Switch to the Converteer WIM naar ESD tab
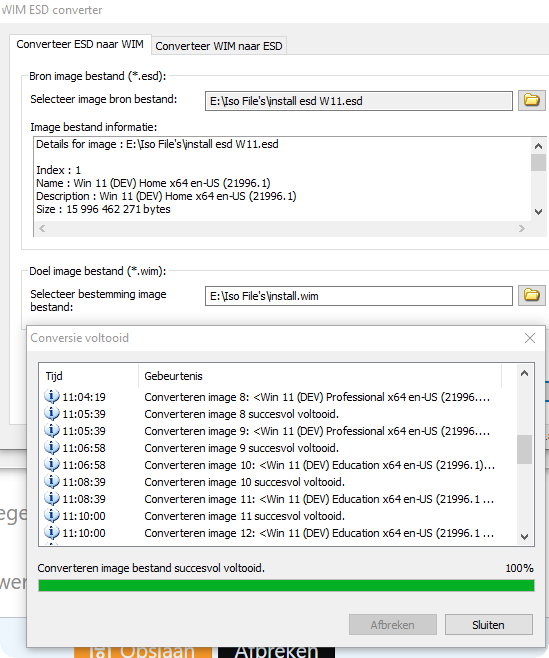 219,46
